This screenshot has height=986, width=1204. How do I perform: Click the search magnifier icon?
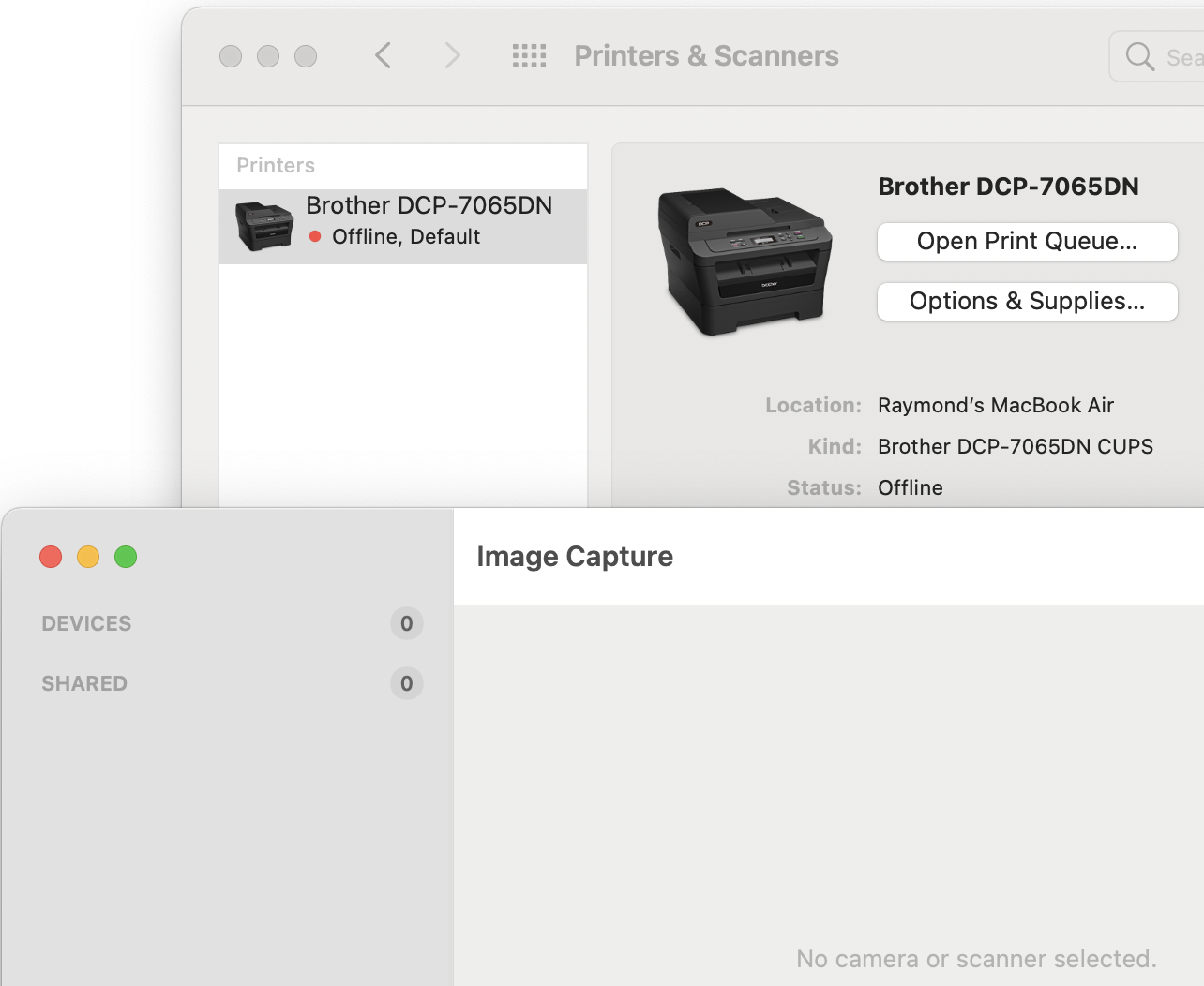click(x=1139, y=56)
